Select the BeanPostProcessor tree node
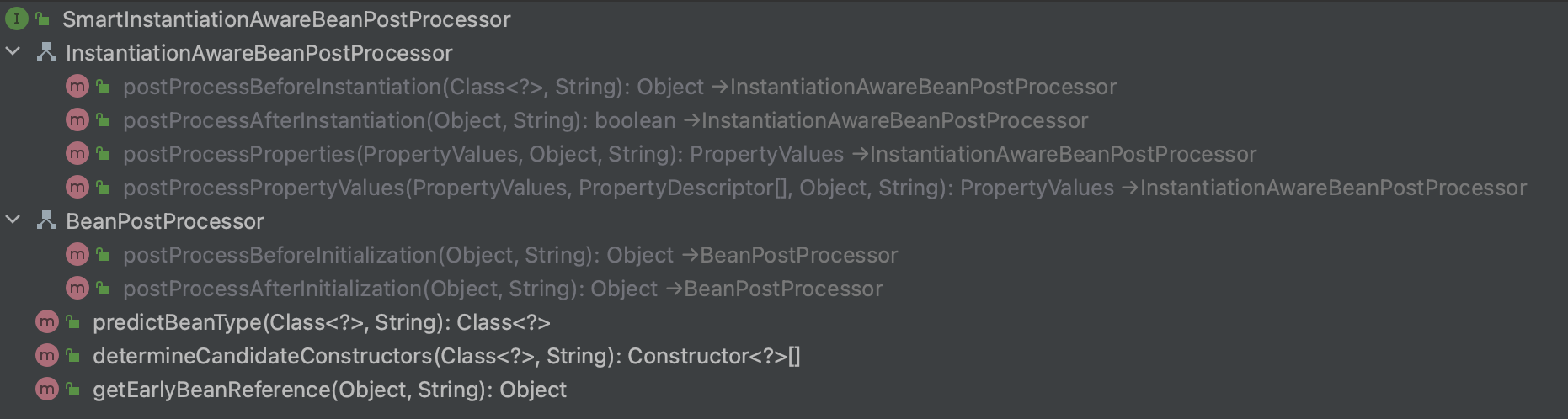 (165, 221)
